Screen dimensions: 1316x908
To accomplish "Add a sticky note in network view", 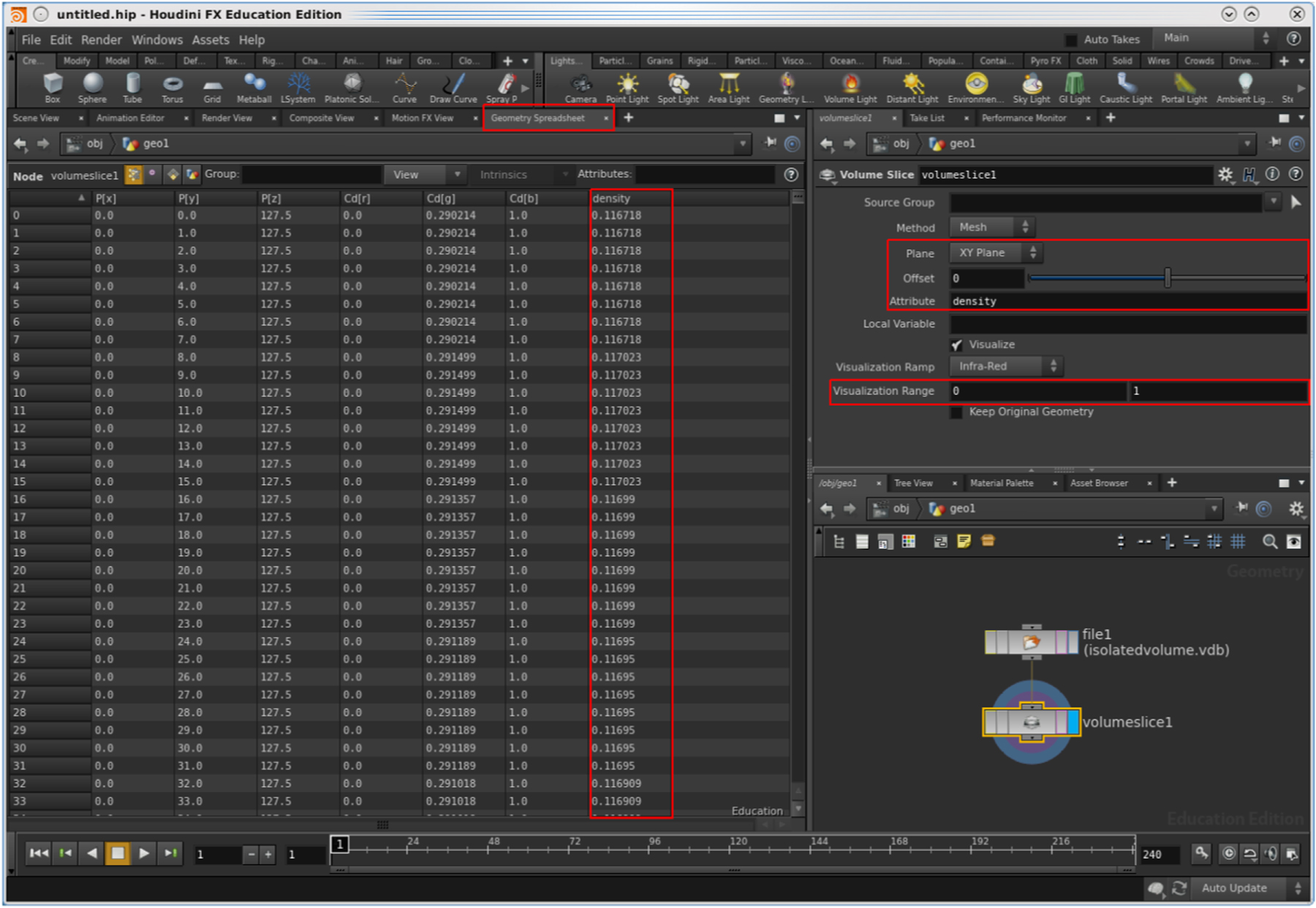I will [964, 542].
